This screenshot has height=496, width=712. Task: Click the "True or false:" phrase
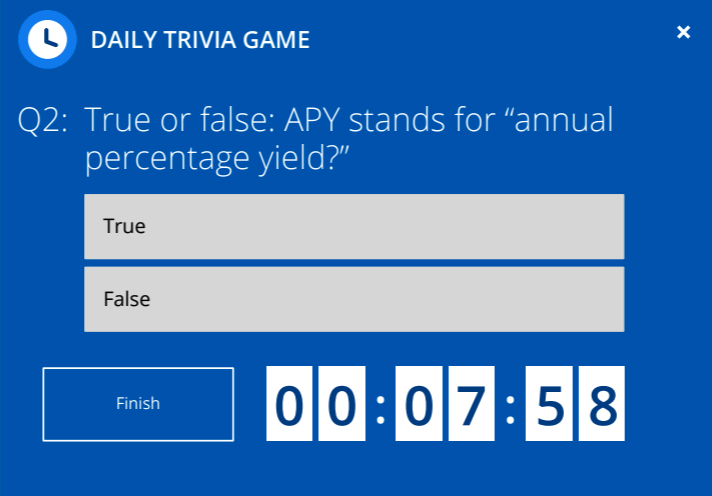click(180, 119)
